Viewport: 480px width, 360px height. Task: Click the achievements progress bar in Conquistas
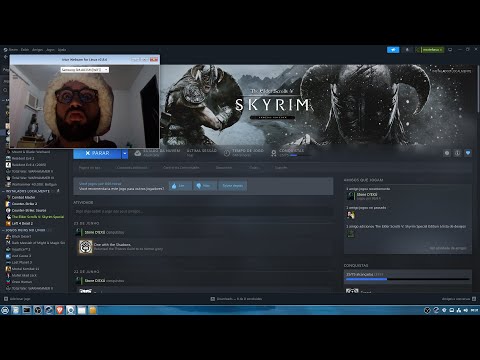coord(408,279)
